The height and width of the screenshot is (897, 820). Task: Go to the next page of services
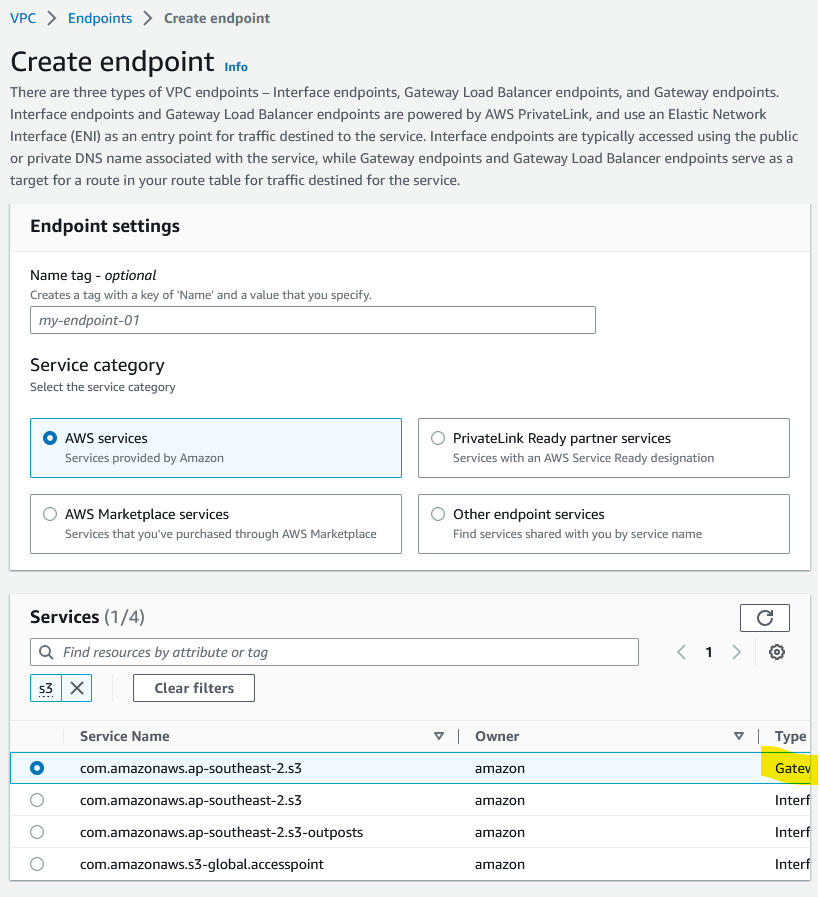tap(737, 652)
